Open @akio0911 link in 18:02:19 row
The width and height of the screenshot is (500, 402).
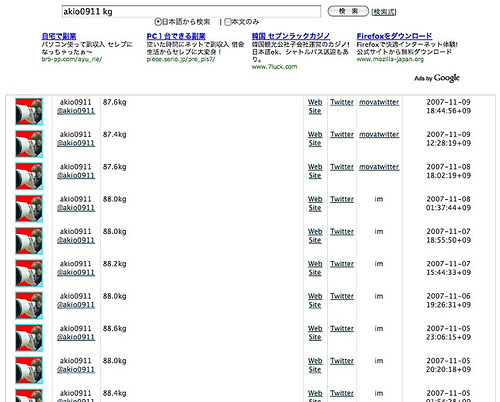click(x=76, y=176)
